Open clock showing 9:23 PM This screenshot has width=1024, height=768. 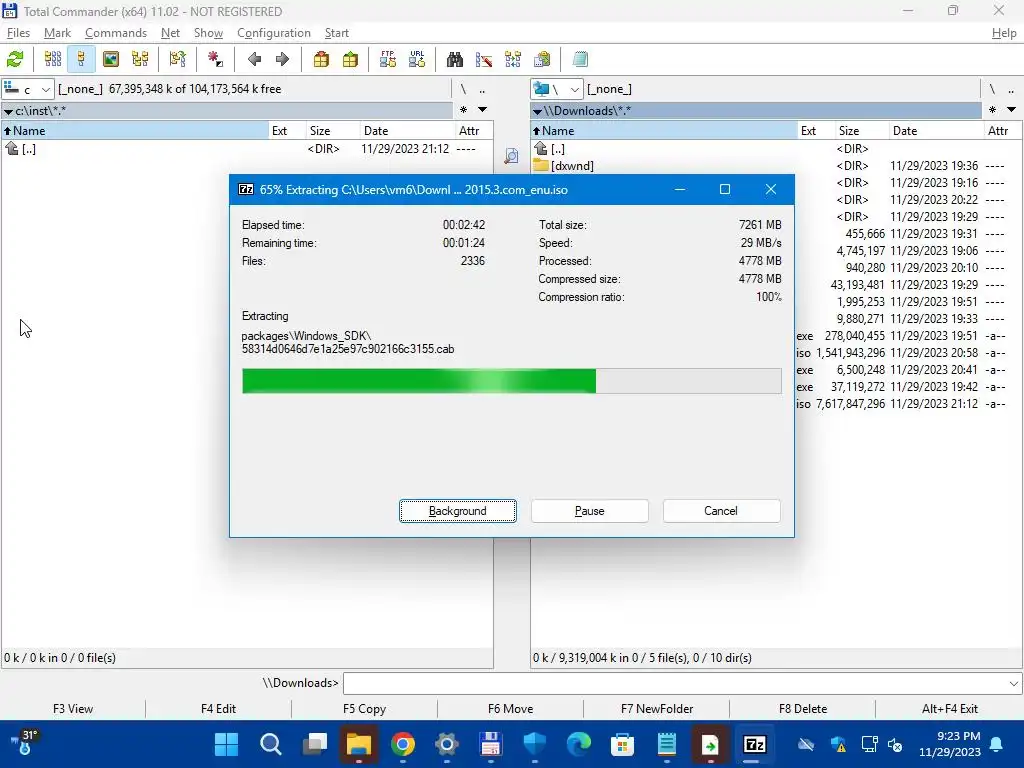[x=950, y=744]
